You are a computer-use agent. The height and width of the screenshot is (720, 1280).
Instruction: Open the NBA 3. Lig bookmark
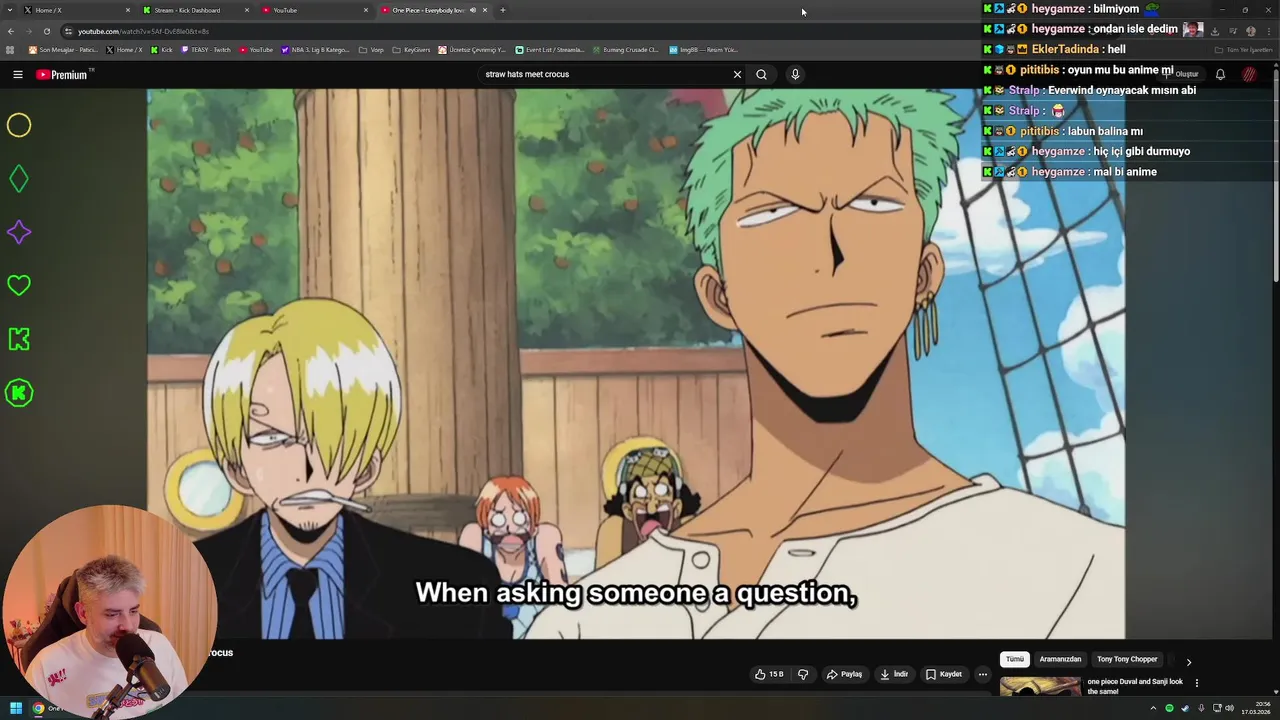point(316,49)
